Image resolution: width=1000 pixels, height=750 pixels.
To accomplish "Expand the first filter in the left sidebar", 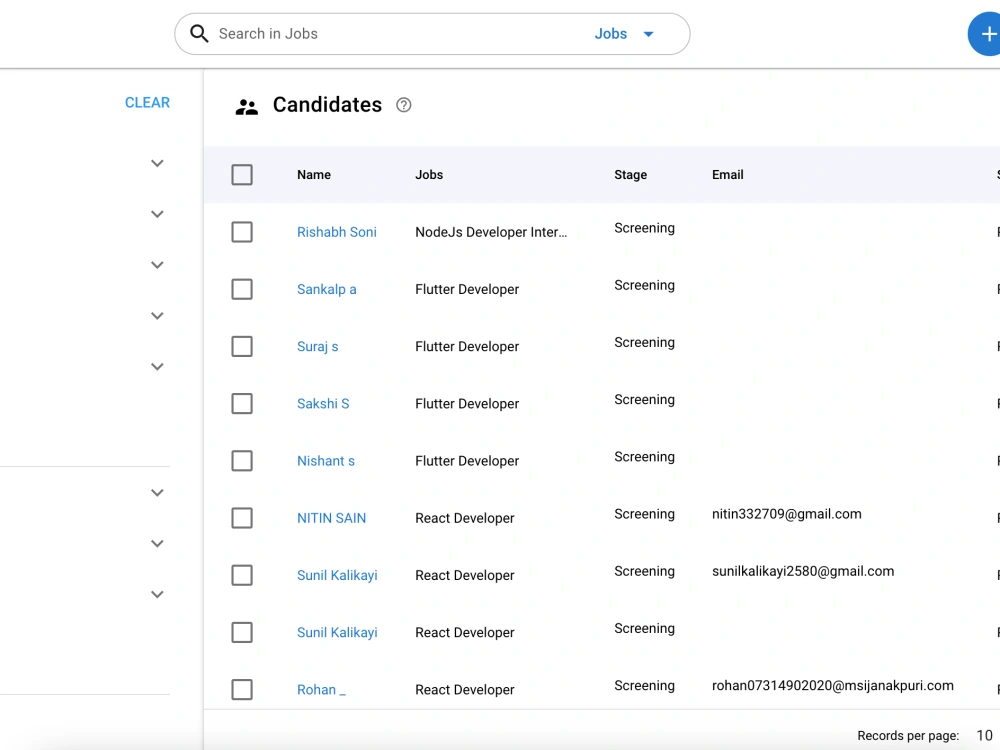I will coord(157,162).
